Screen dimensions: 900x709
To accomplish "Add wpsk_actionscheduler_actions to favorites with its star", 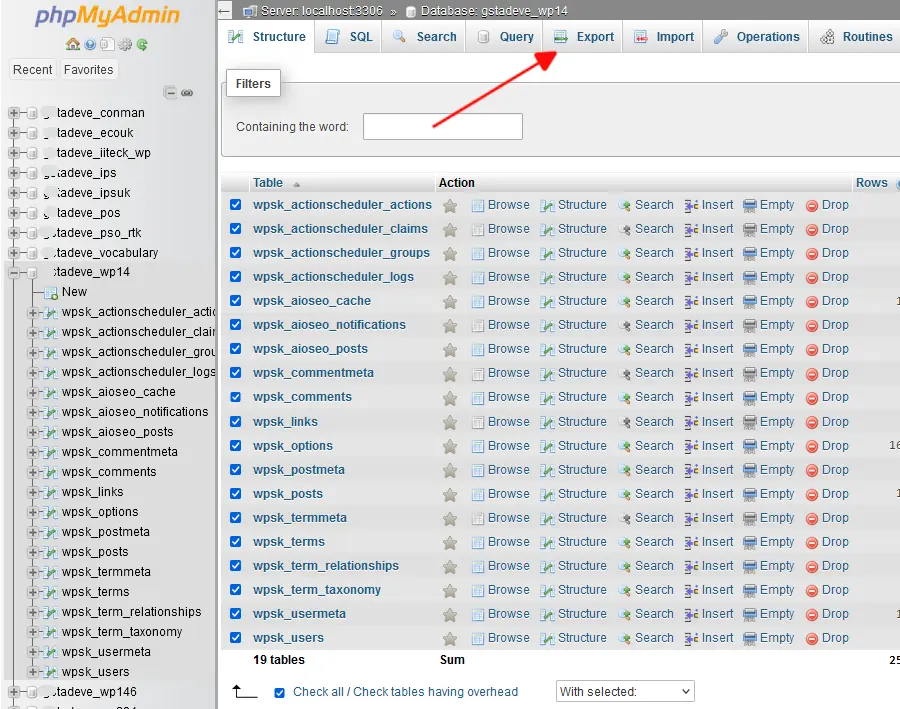I will tap(450, 206).
